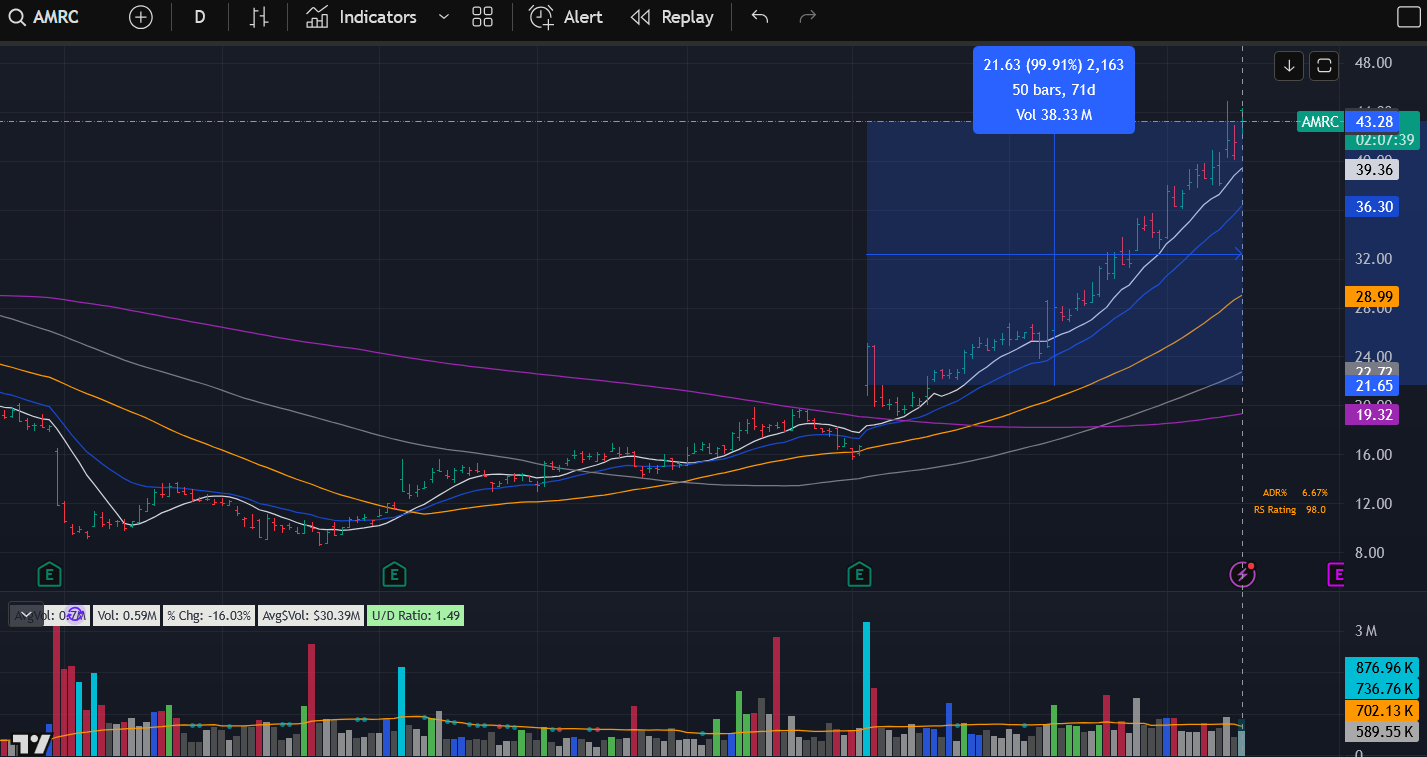Expand the favorite indicators dropdown arrow

point(444,17)
